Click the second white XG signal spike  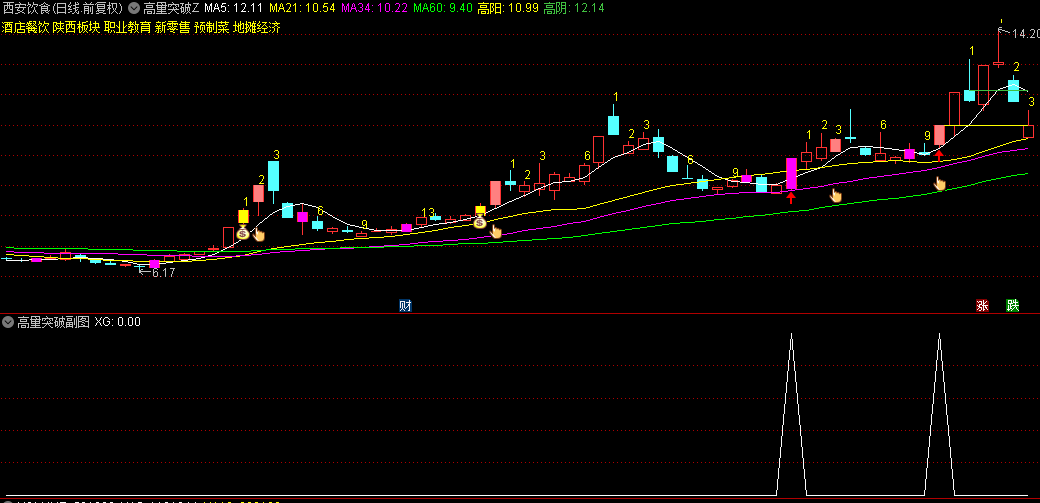pos(939,414)
